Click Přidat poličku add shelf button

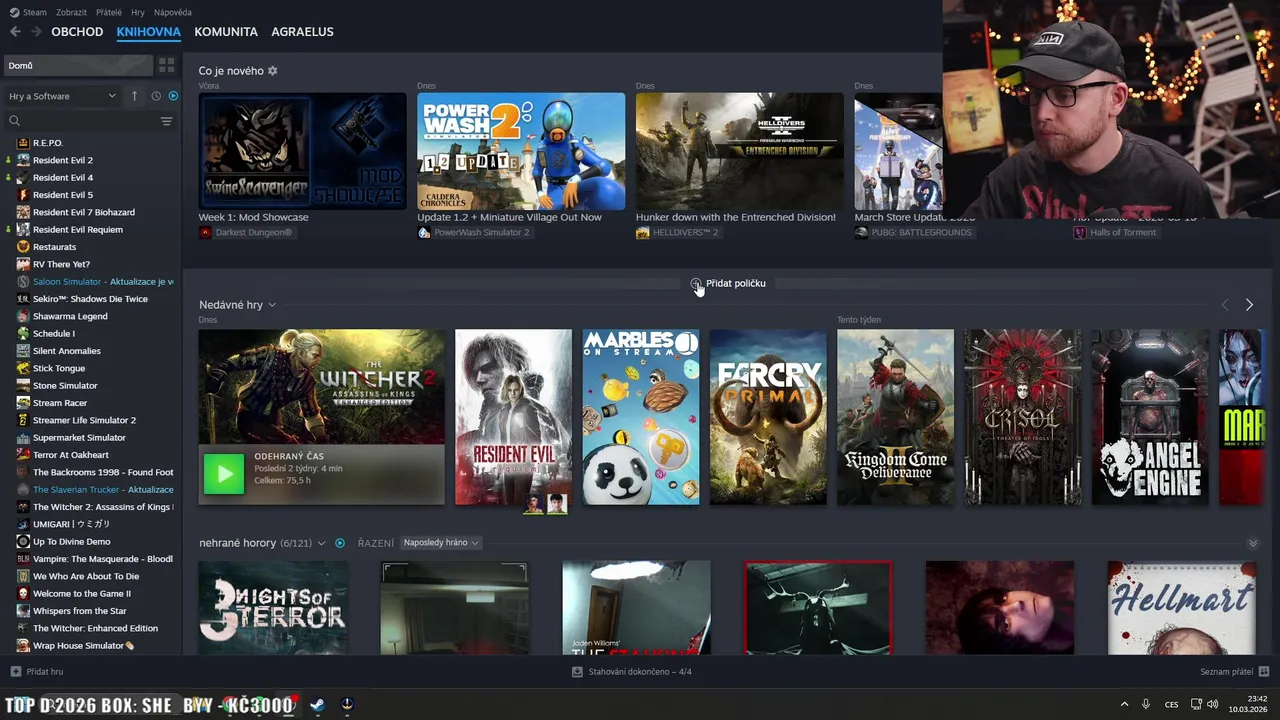pyautogui.click(x=728, y=284)
